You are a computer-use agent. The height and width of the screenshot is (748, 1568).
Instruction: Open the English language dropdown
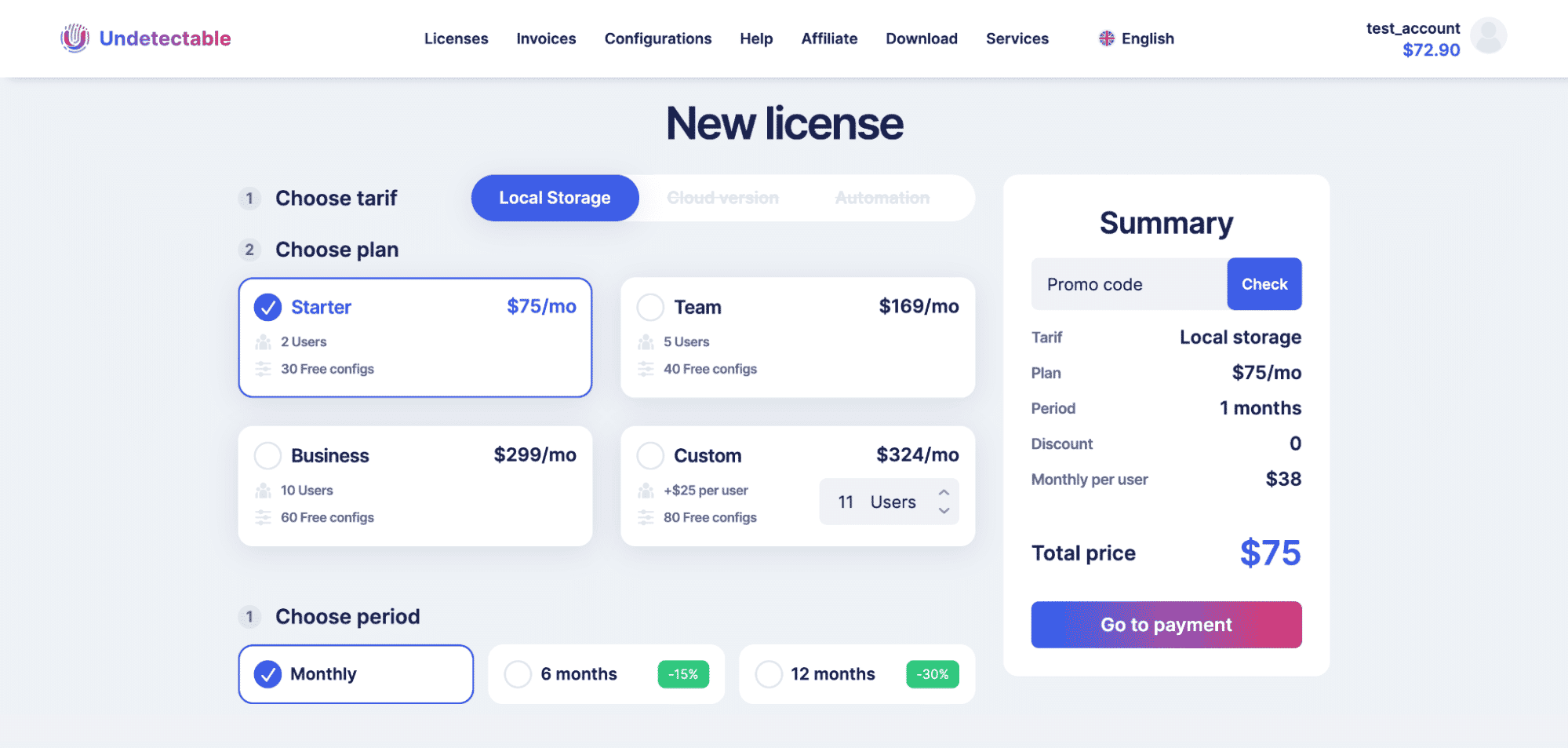click(1137, 38)
